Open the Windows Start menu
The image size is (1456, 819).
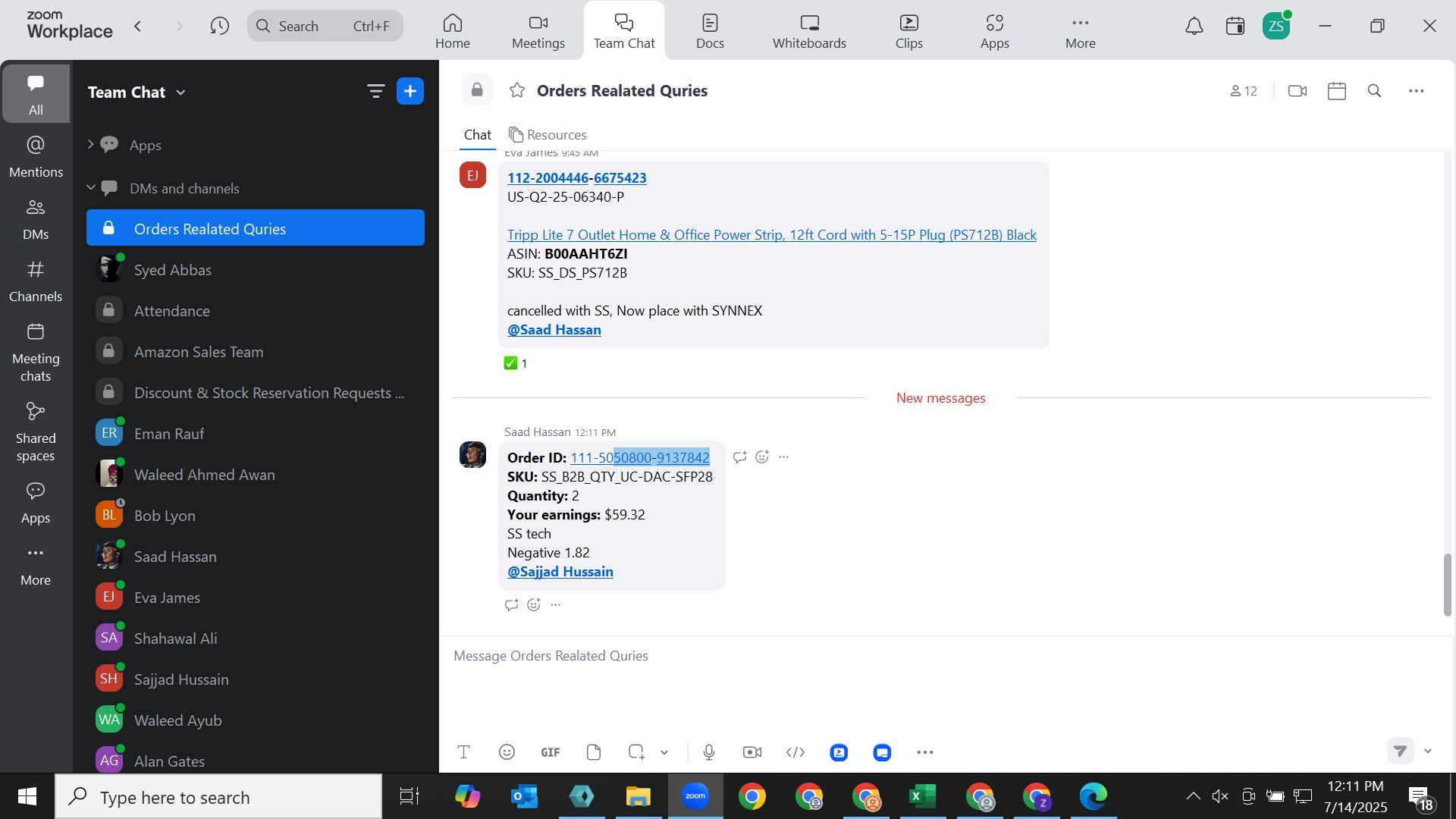27,796
